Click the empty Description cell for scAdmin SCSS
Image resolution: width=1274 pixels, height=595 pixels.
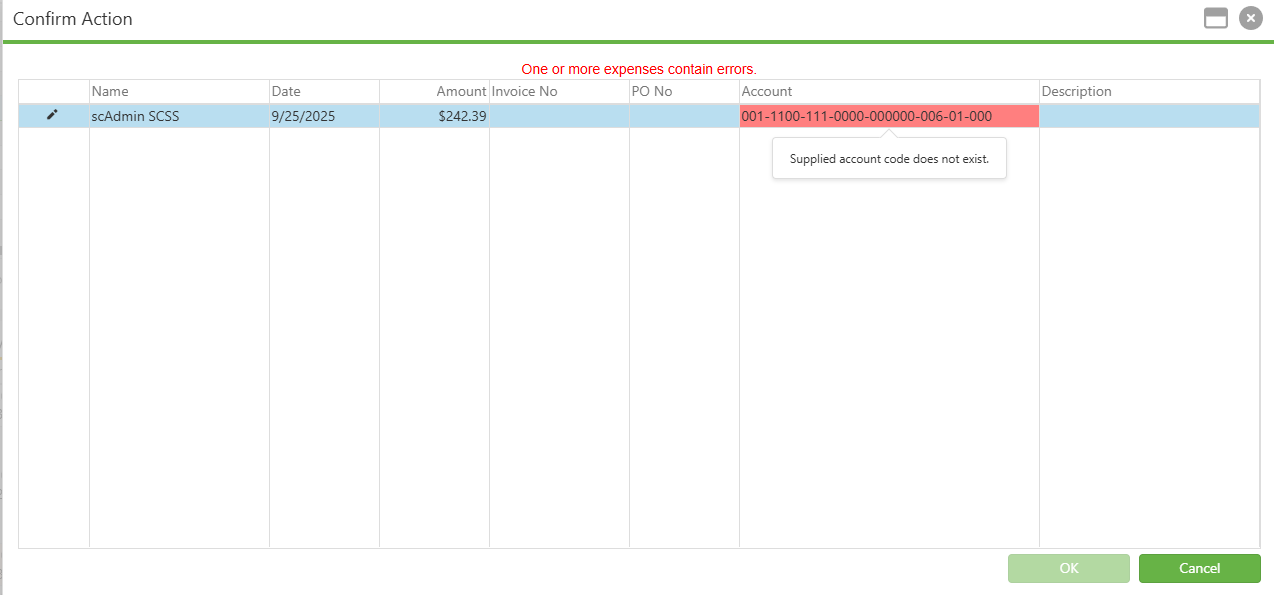(x=1149, y=116)
